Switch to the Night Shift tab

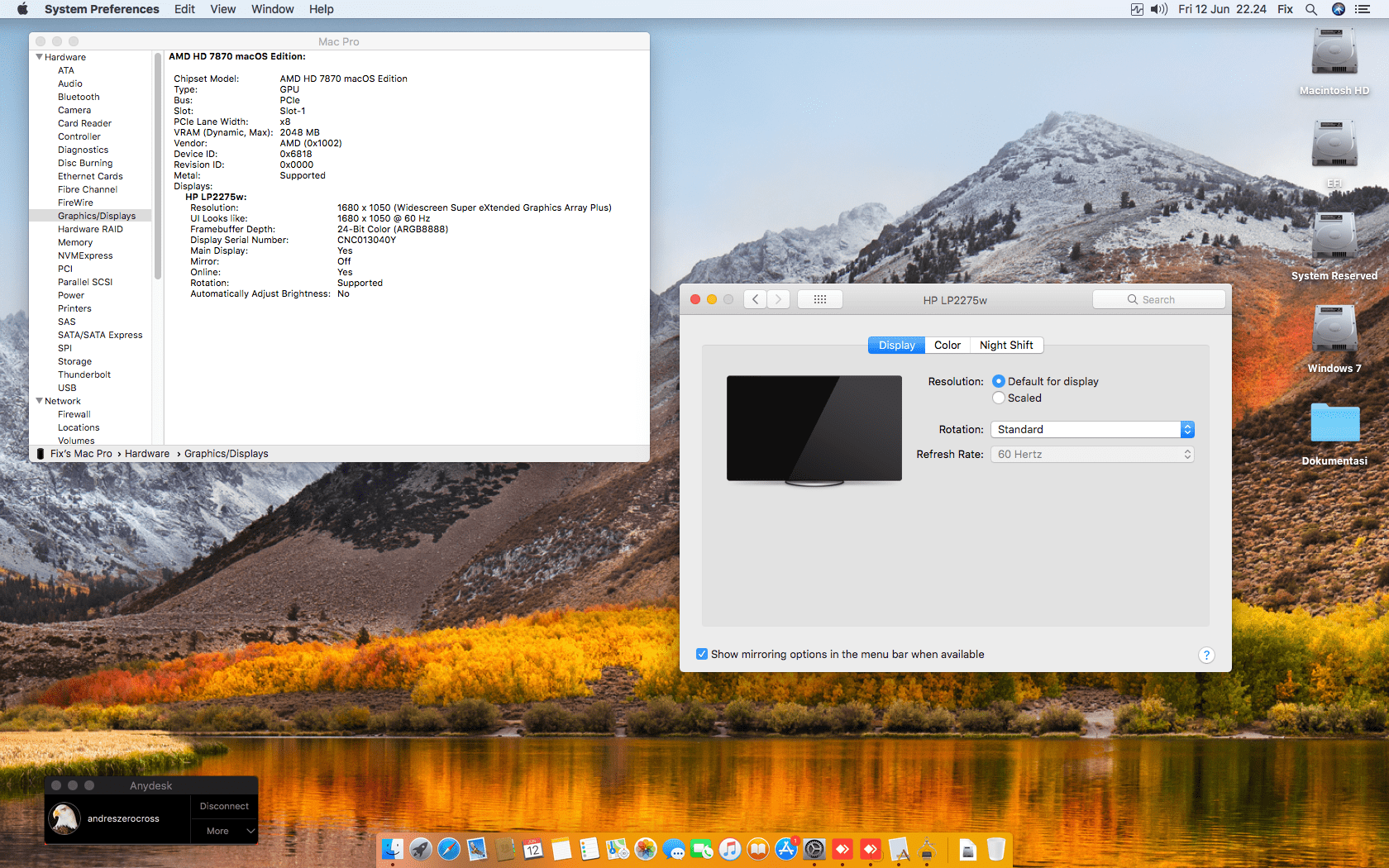click(1006, 345)
